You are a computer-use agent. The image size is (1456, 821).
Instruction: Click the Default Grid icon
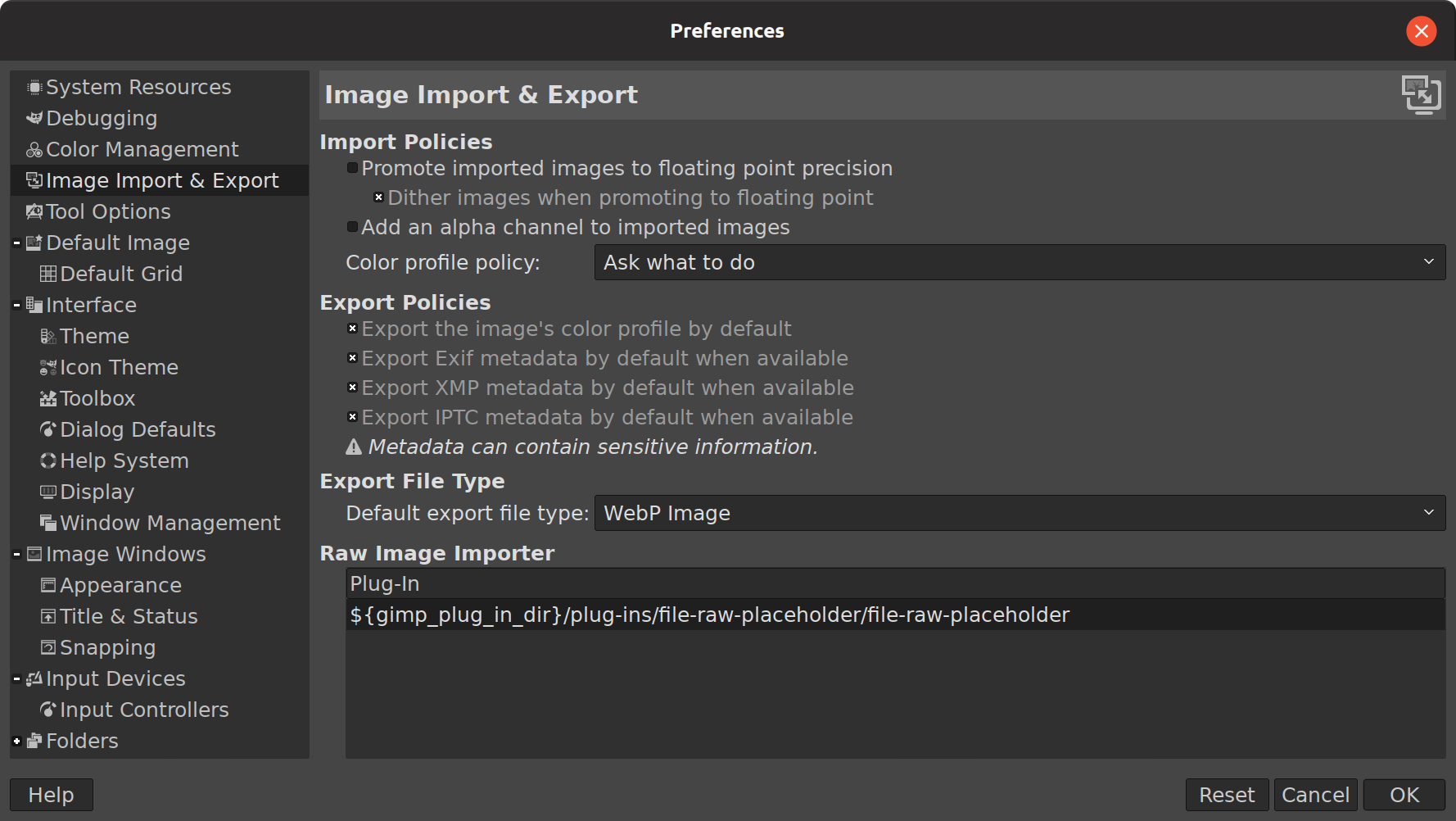point(48,274)
